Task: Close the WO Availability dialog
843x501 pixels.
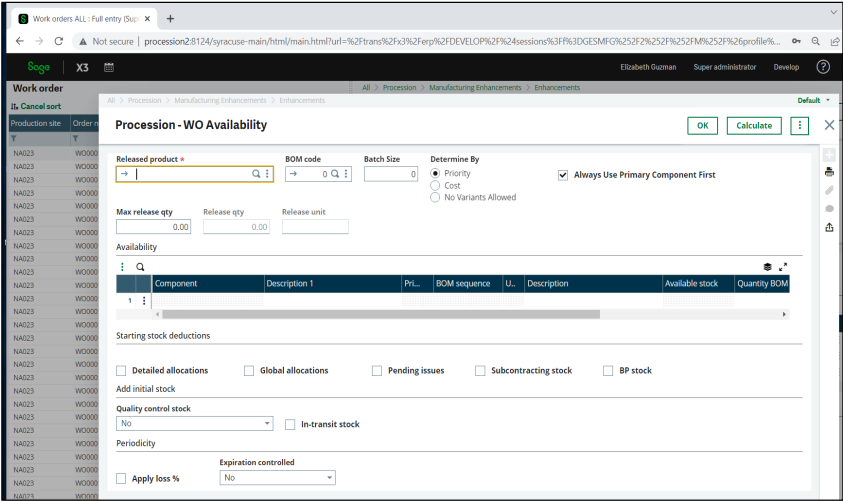Action: pos(829,125)
